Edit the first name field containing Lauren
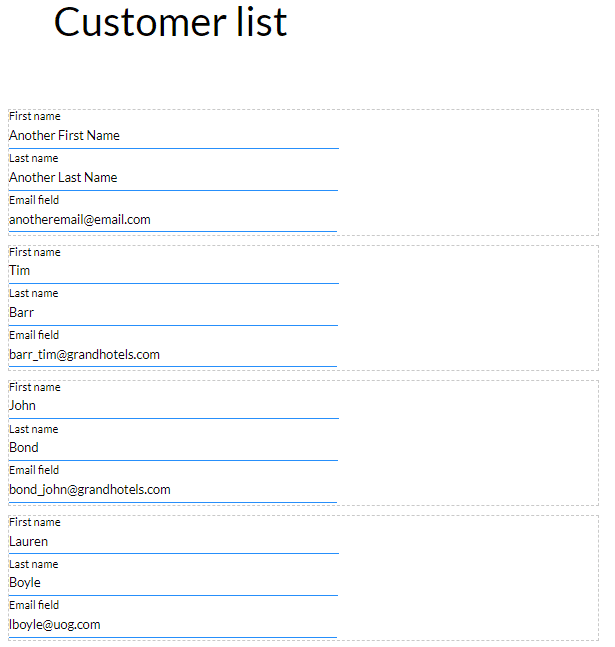The image size is (615, 647). 173,542
